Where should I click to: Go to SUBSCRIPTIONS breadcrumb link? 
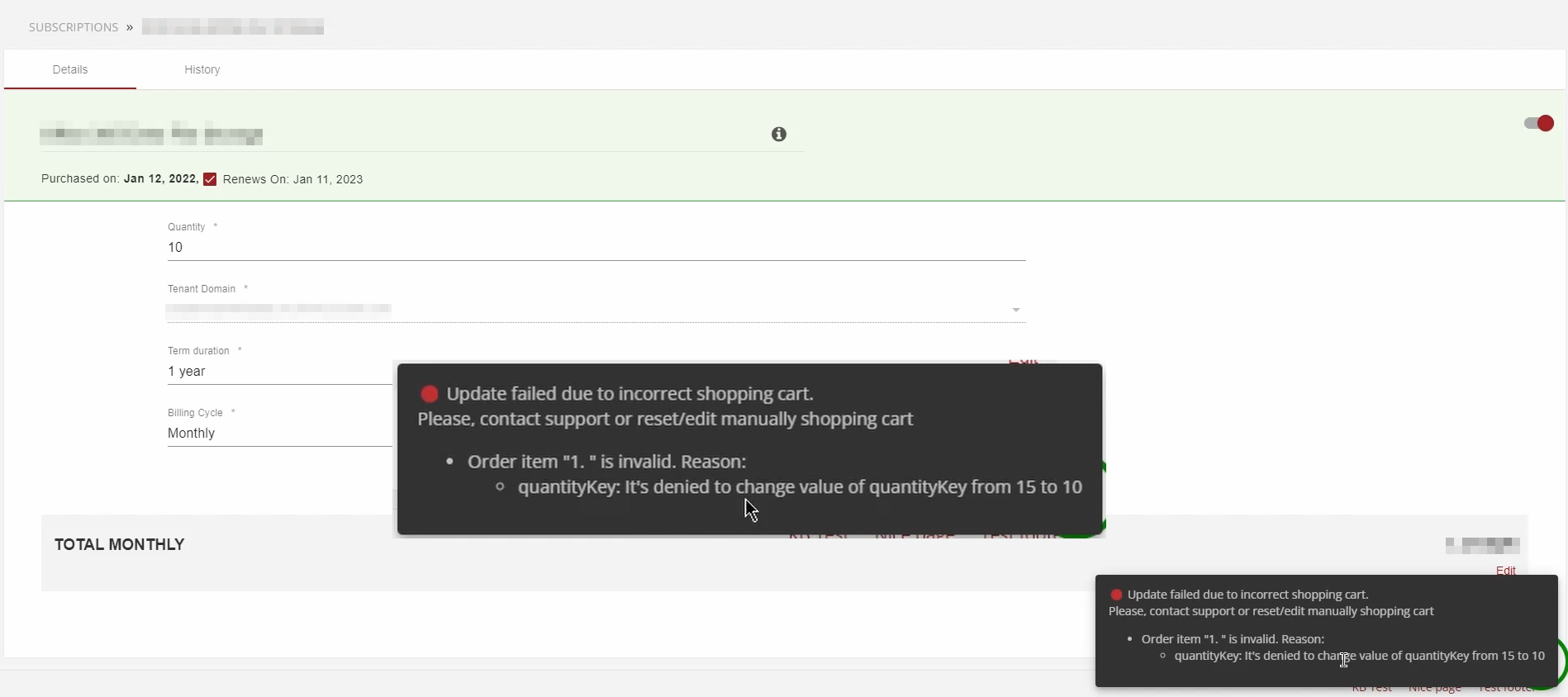pyautogui.click(x=74, y=27)
